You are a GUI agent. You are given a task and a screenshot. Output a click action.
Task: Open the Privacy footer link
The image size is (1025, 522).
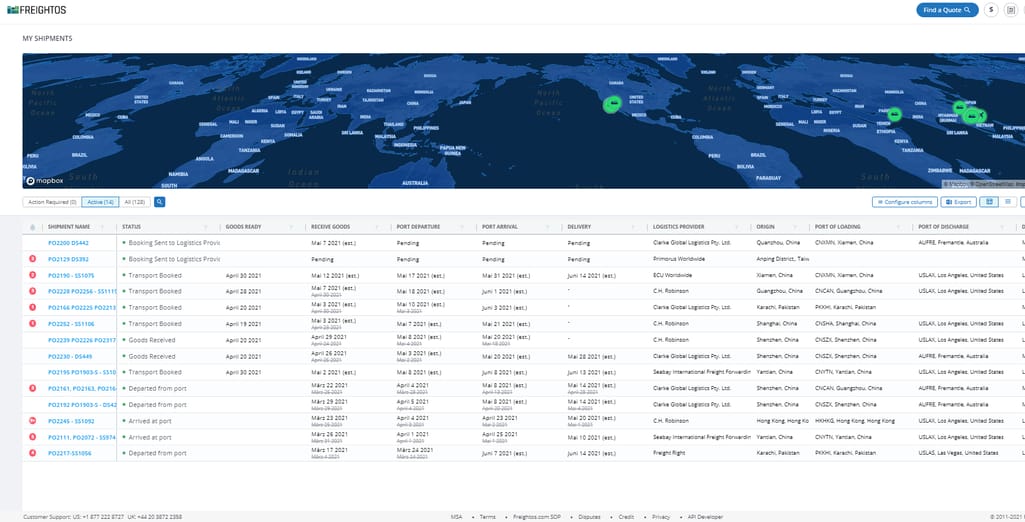click(661, 517)
